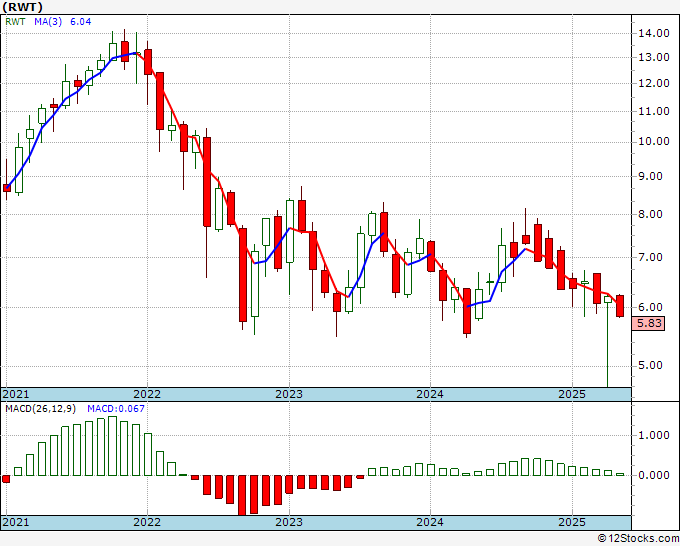Click the MA(3) indicator label
680x546 pixels.
[48, 22]
